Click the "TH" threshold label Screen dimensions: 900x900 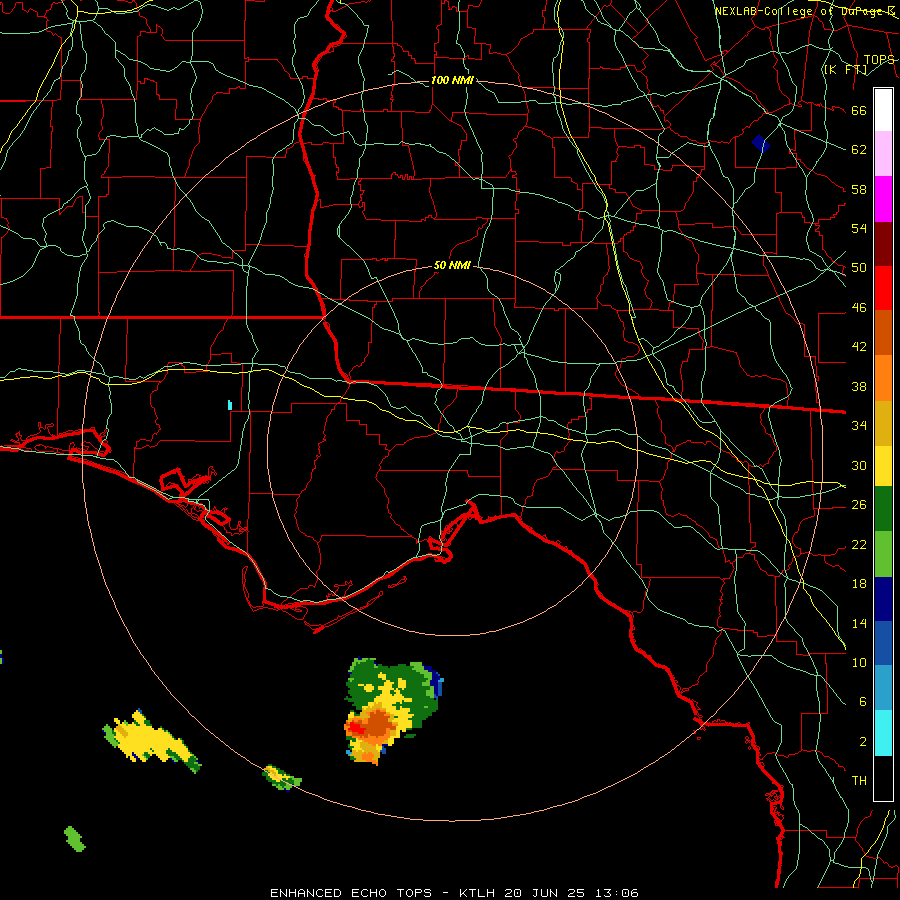pos(859,781)
